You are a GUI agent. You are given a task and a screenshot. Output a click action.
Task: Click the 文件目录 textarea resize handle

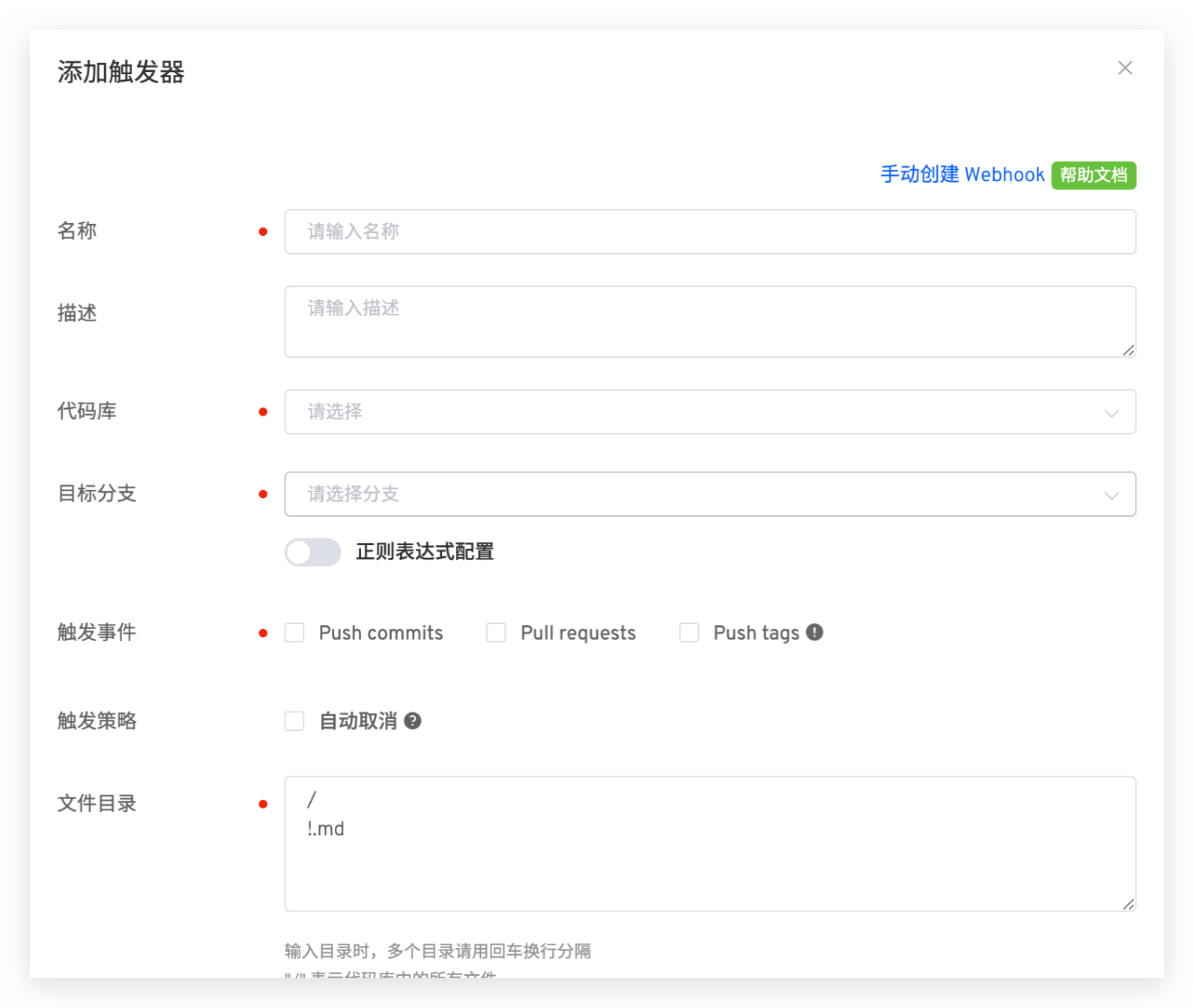click(x=1128, y=904)
